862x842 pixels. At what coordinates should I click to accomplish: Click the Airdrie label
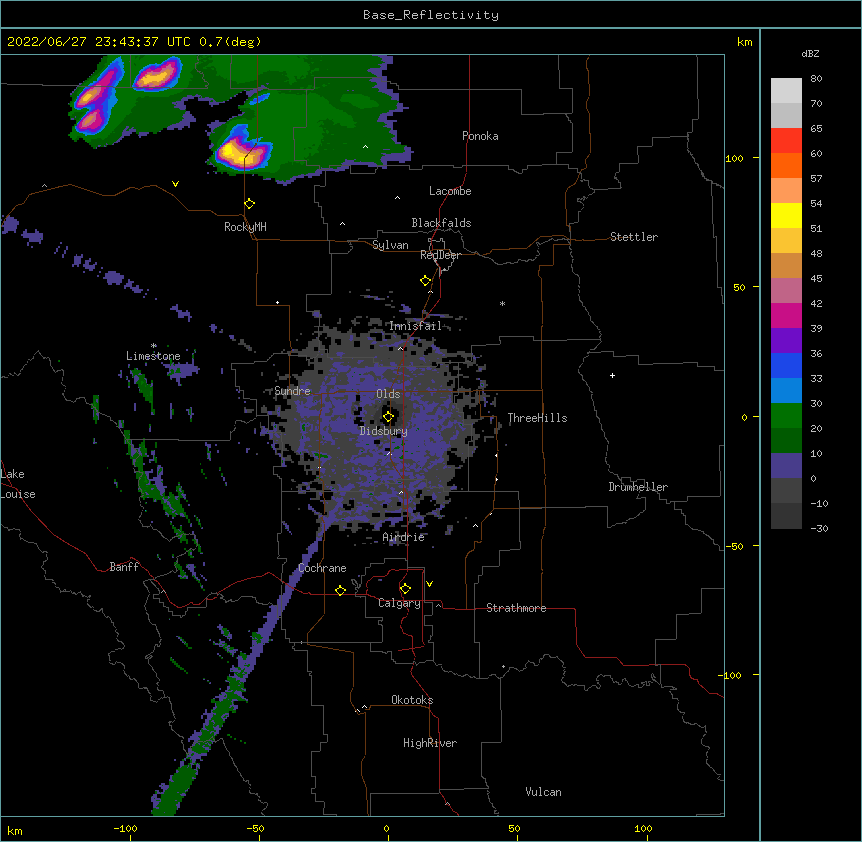404,537
